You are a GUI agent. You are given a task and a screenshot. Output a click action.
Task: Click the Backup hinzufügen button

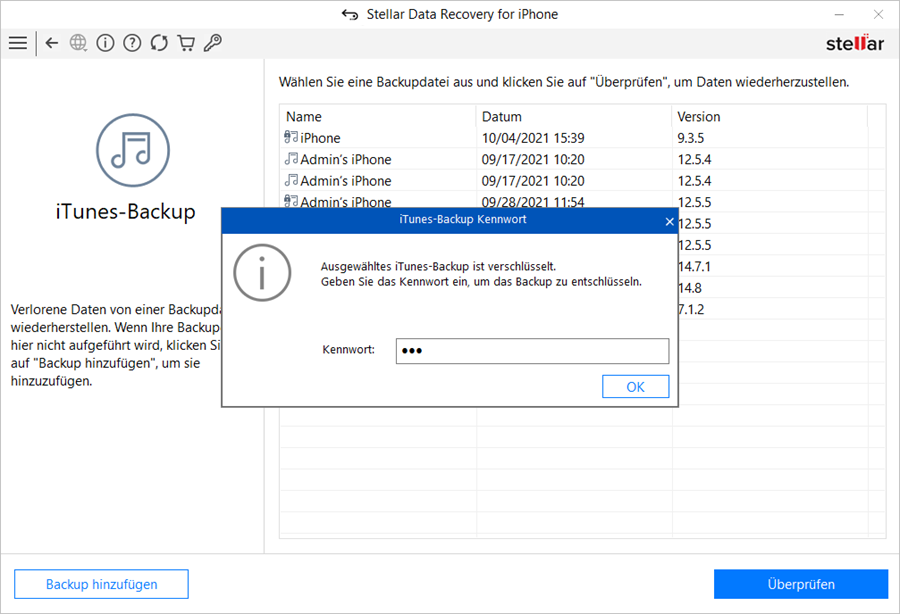(101, 584)
